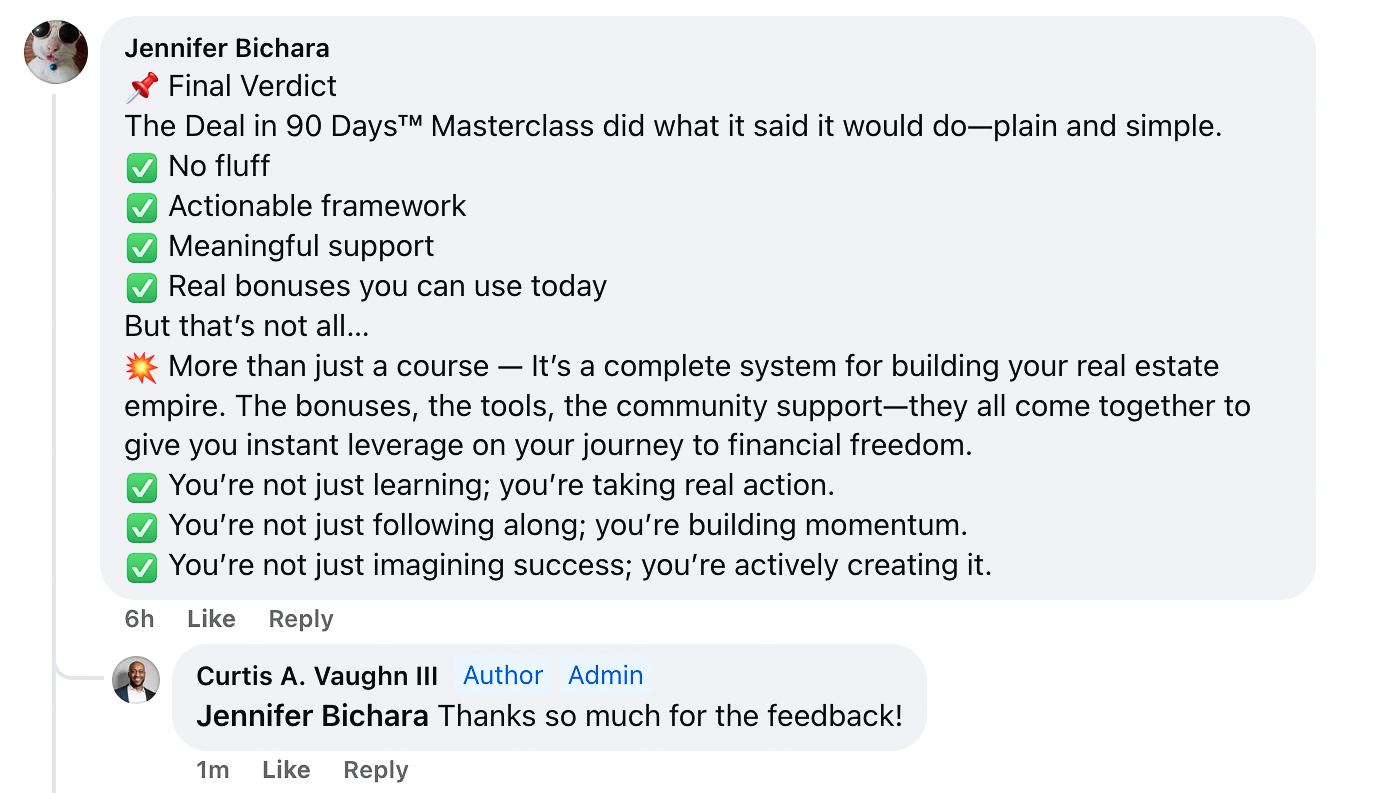1394x793 pixels.
Task: Tap the checkmark before Real bonuses line
Action: [x=142, y=287]
